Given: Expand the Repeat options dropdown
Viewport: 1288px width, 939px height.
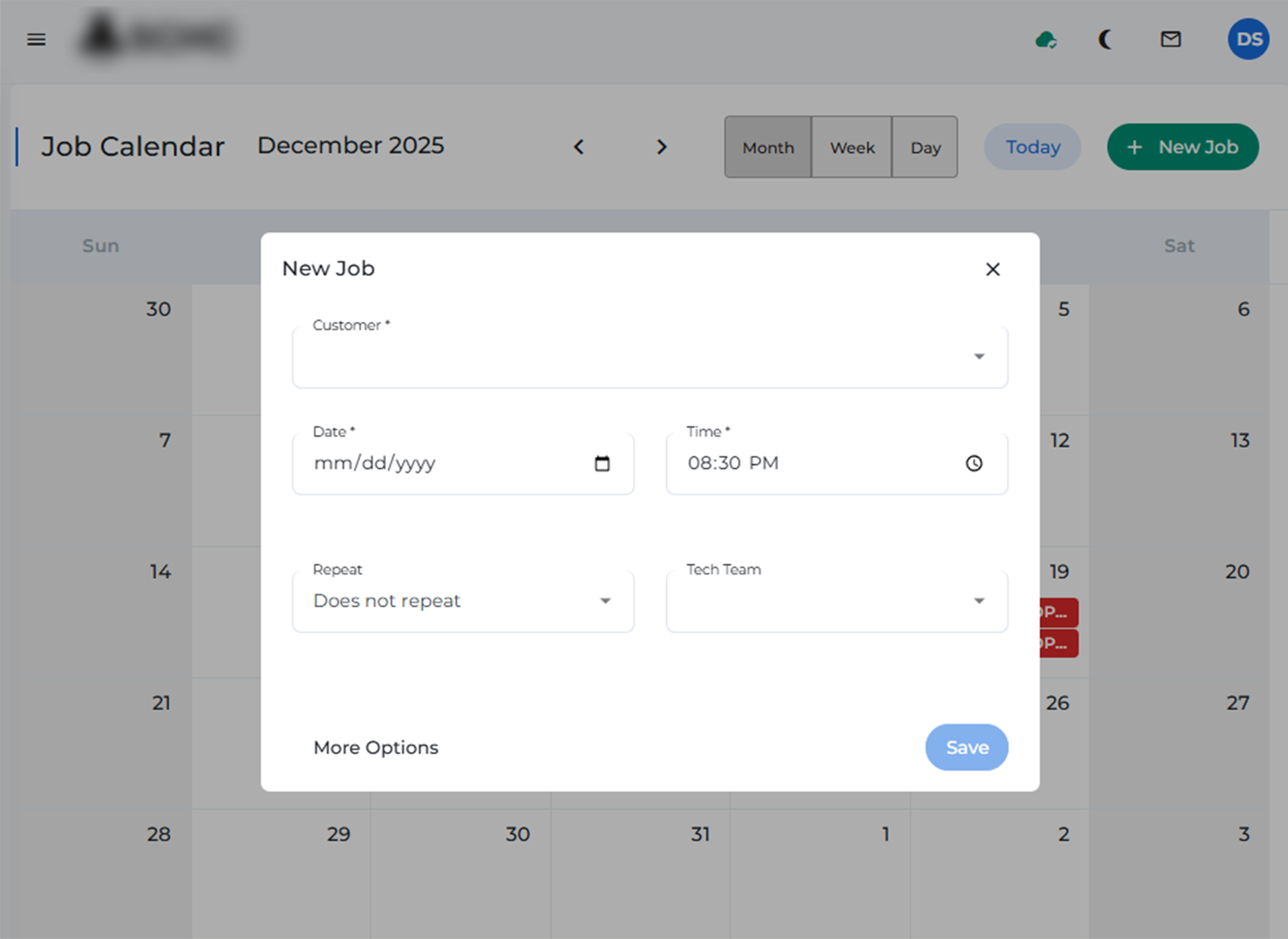Looking at the screenshot, I should (604, 601).
